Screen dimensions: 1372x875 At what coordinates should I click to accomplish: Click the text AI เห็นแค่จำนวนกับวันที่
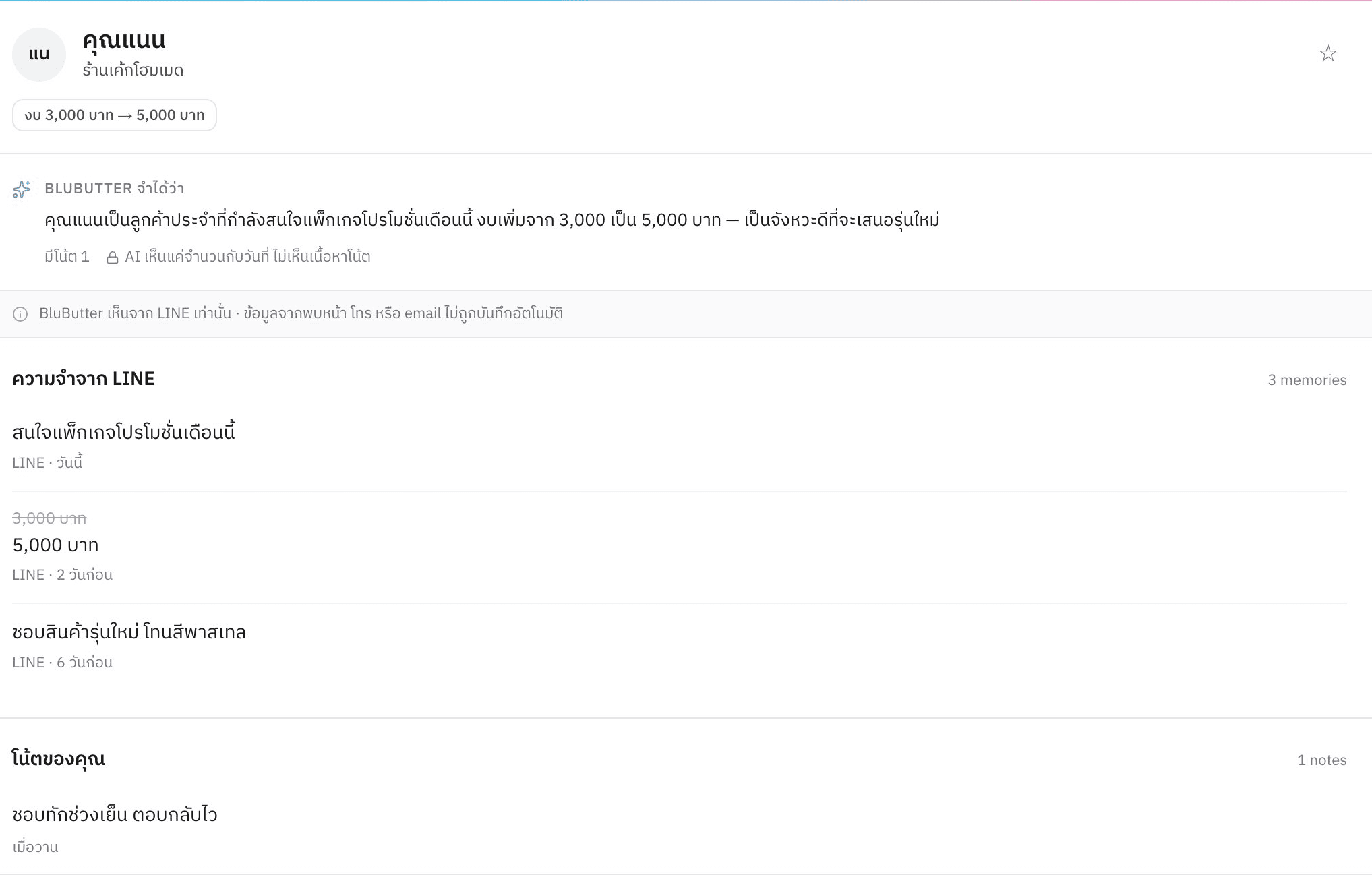(247, 256)
